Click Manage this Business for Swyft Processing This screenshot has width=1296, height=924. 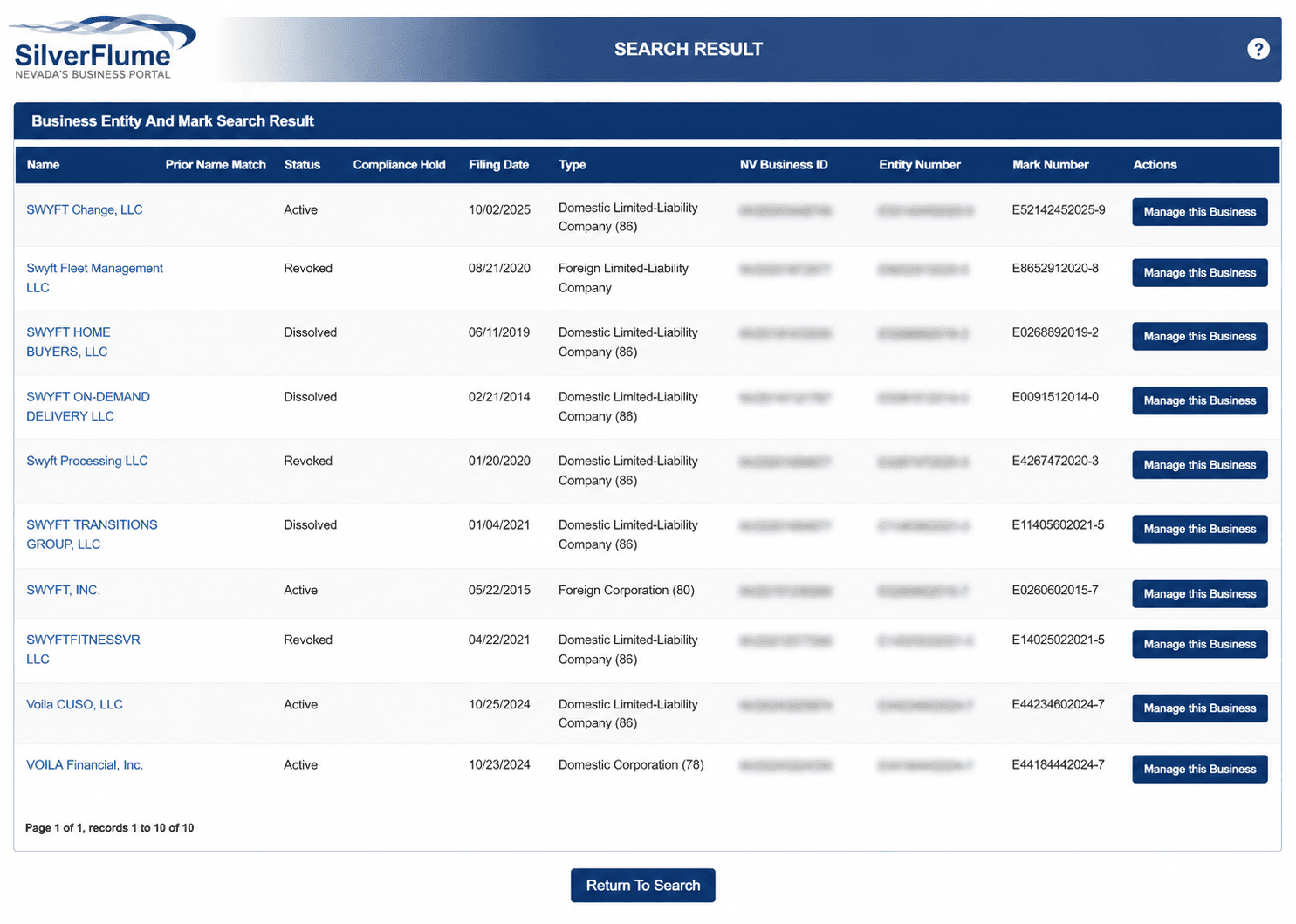(1200, 465)
